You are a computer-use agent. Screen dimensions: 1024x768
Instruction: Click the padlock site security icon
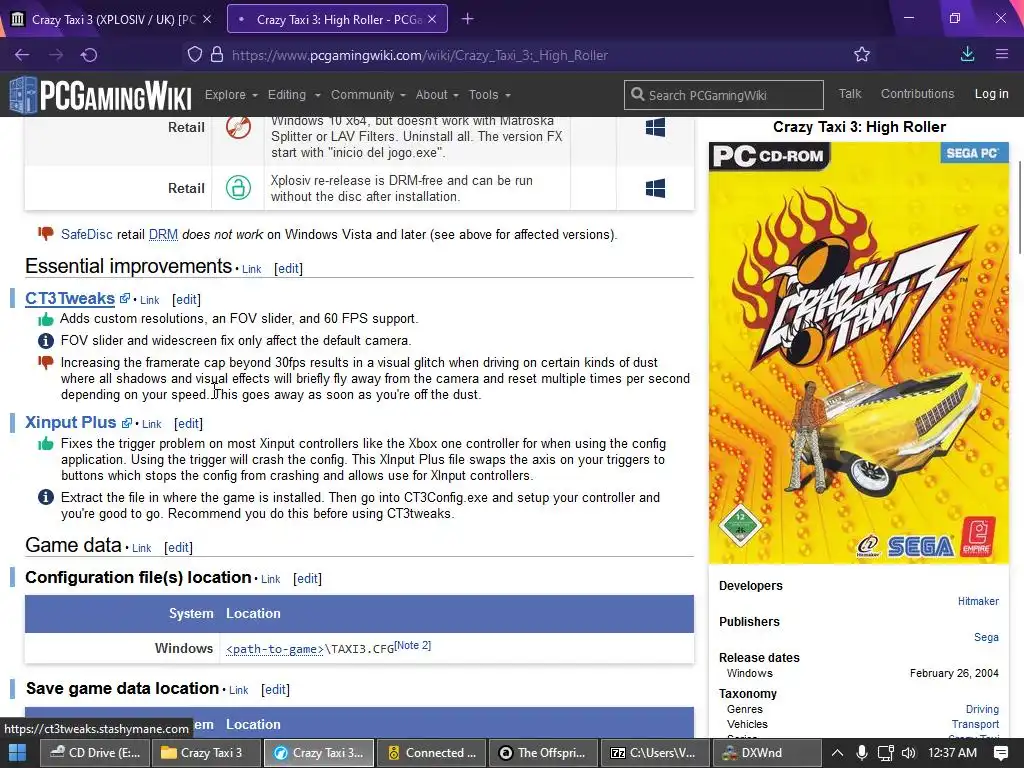click(217, 54)
